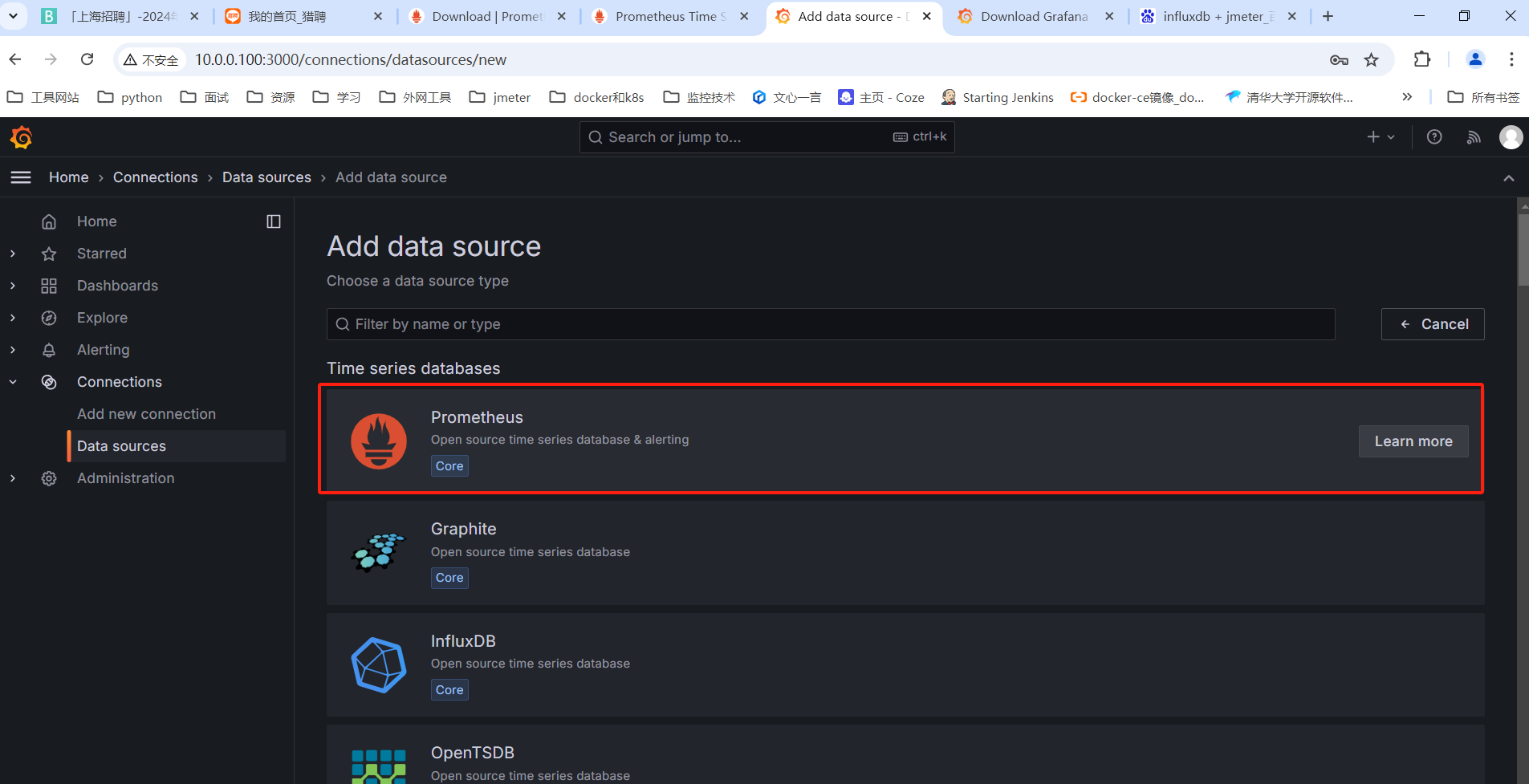
Task: Open the Grafana help question icon
Action: pyautogui.click(x=1434, y=137)
